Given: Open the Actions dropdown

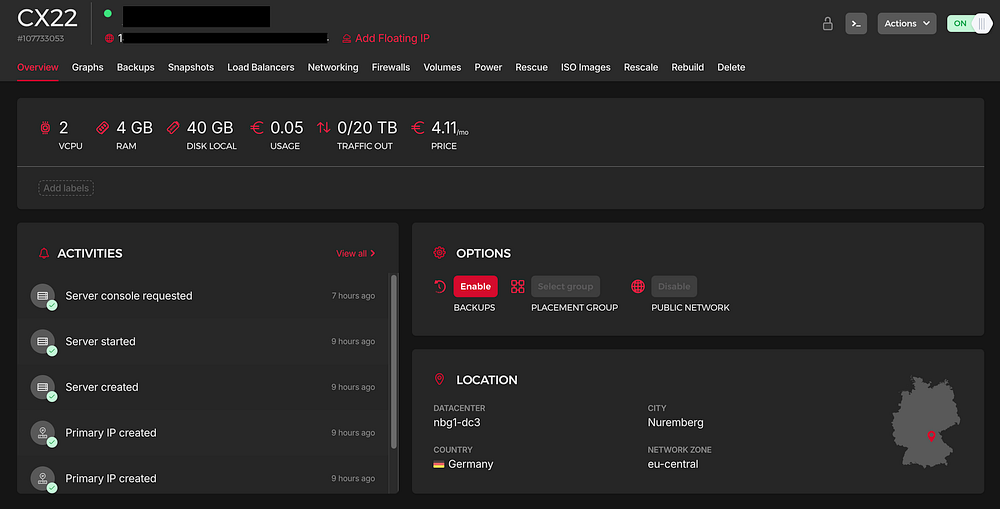Looking at the screenshot, I should [x=907, y=24].
